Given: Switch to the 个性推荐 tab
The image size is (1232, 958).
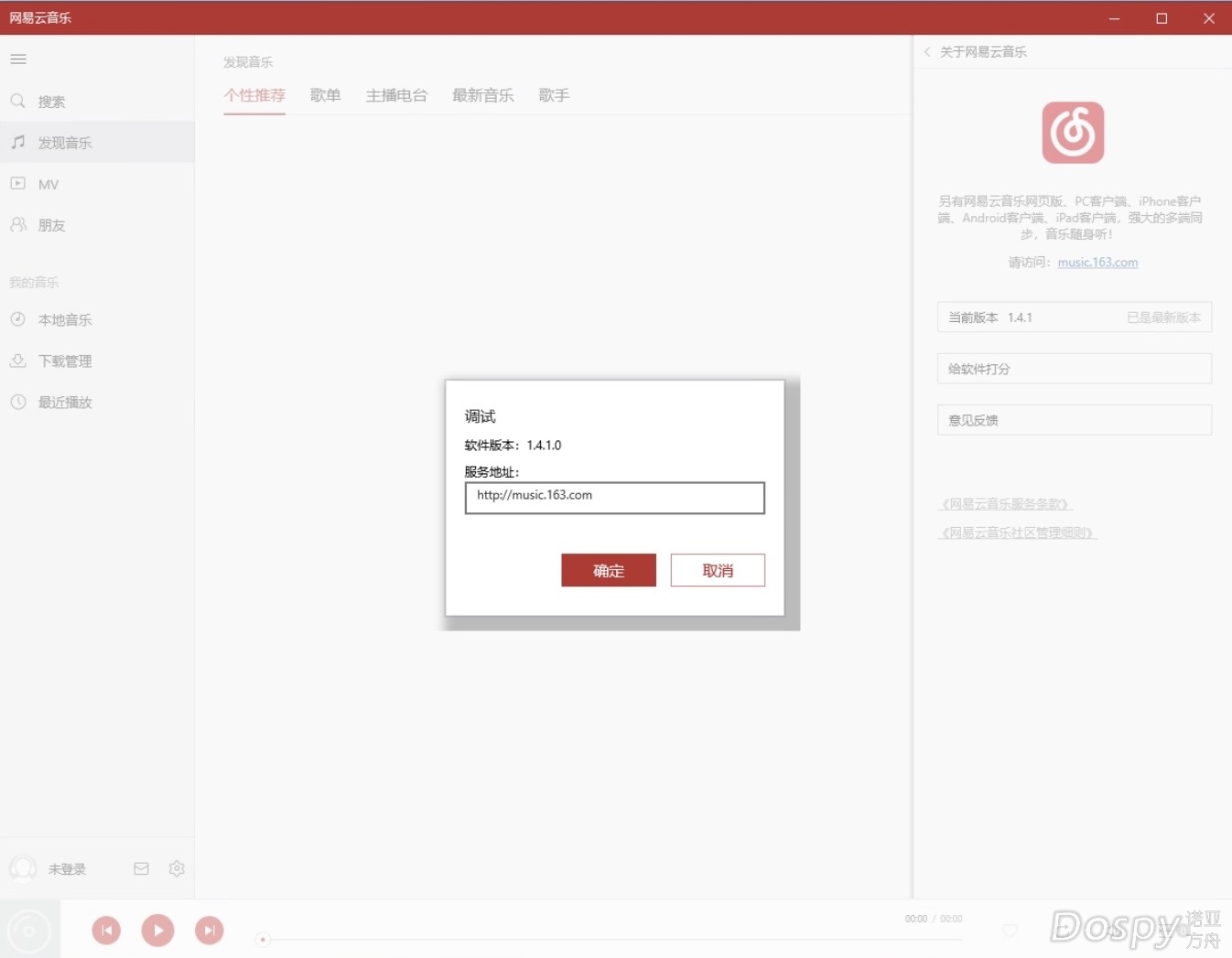Looking at the screenshot, I should [x=254, y=95].
